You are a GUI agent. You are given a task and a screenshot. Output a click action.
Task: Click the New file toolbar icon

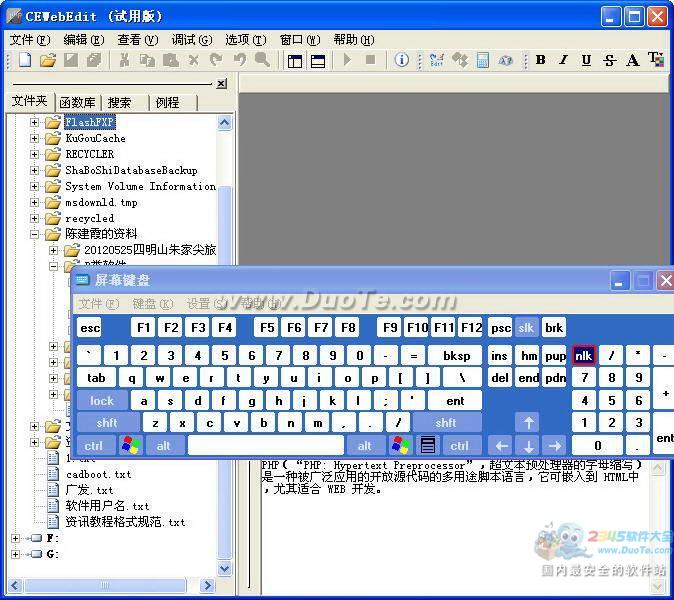25,60
